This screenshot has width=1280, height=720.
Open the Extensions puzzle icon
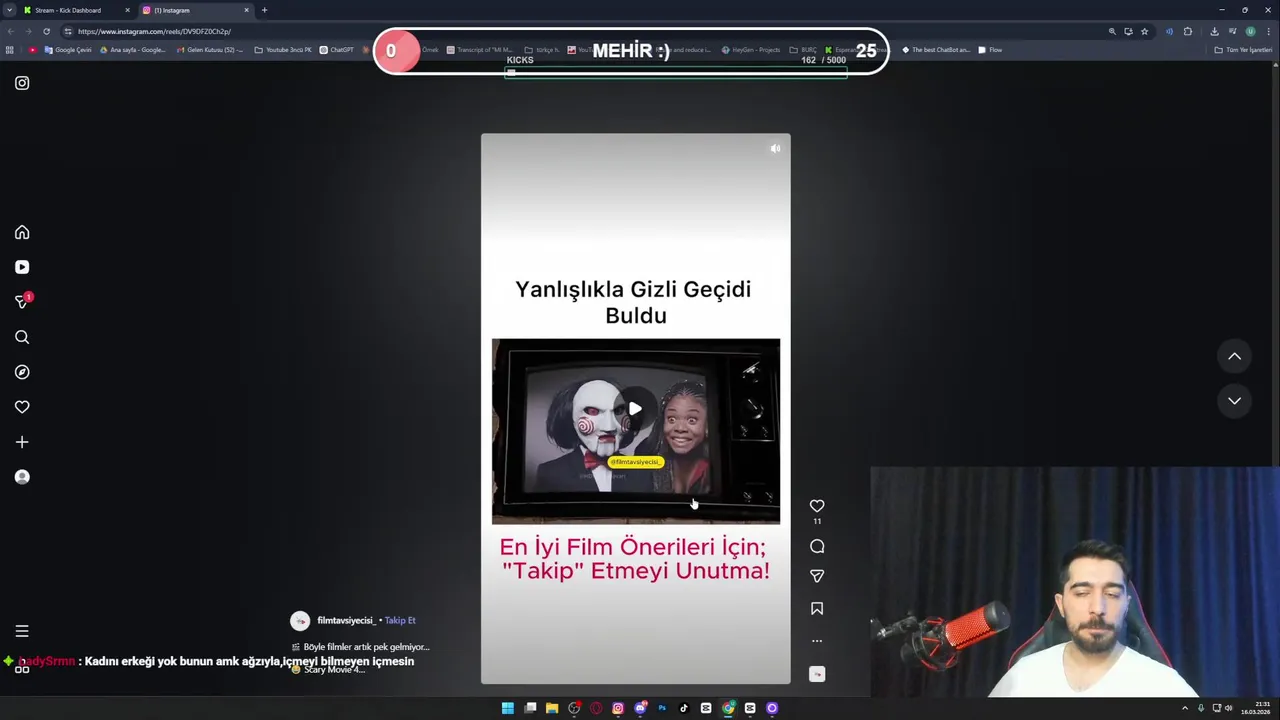pyautogui.click(x=1188, y=31)
